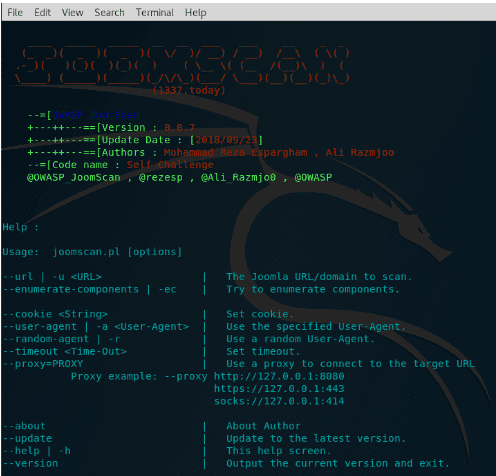Click the '(1337.today)' text under banner

click(189, 90)
